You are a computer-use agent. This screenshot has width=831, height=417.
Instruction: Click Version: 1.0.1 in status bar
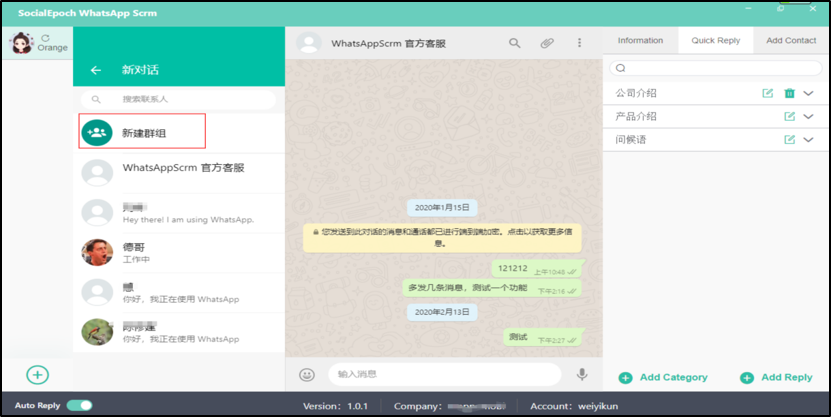(335, 406)
